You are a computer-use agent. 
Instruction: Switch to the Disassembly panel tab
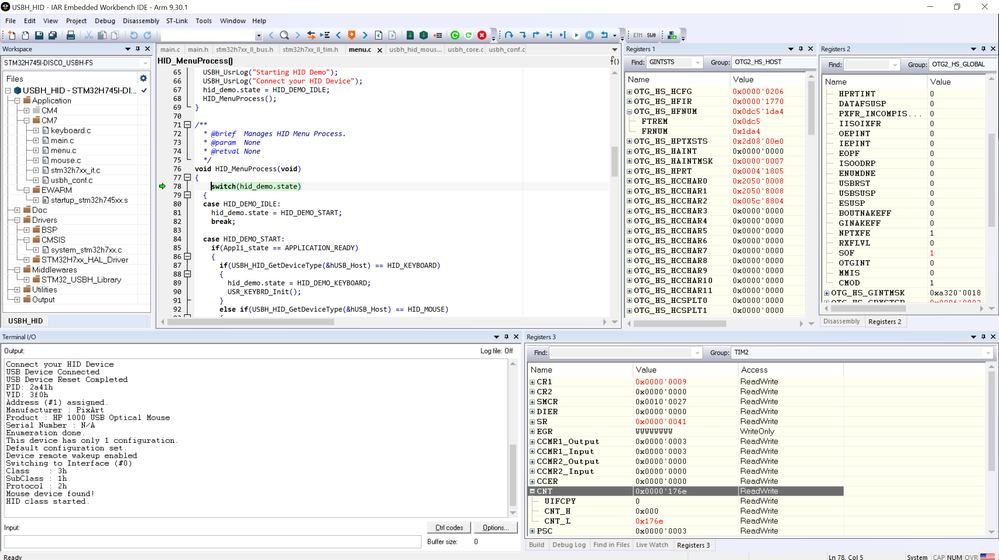point(841,321)
